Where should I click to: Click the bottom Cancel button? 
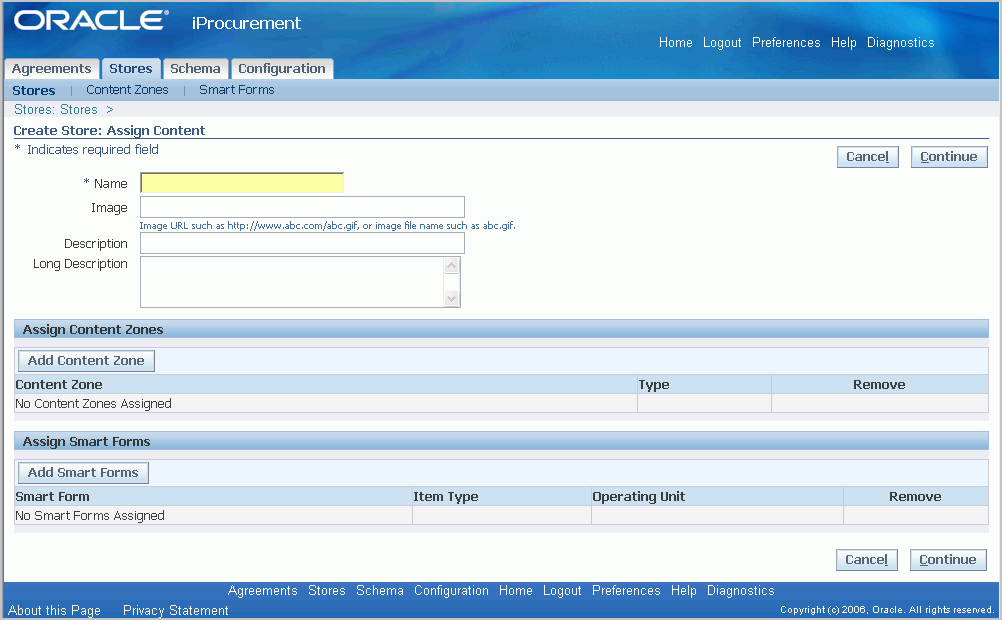pos(867,559)
